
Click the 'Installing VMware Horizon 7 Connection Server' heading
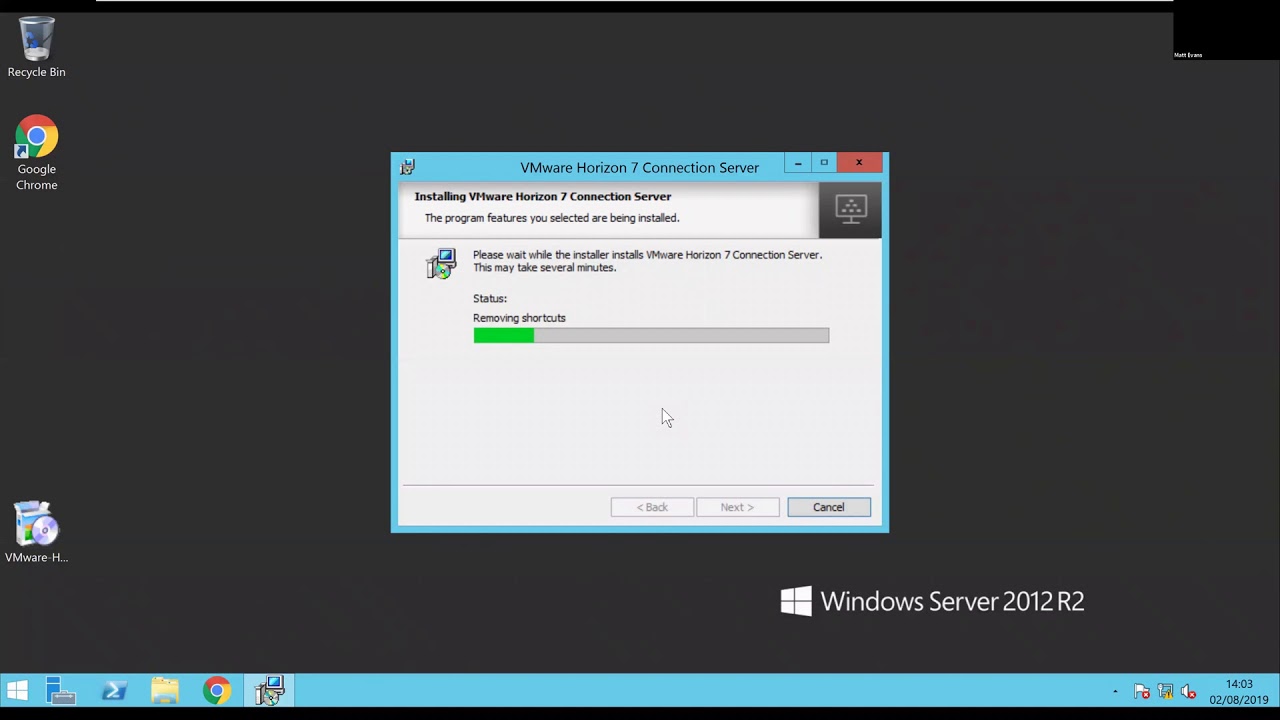(x=543, y=196)
